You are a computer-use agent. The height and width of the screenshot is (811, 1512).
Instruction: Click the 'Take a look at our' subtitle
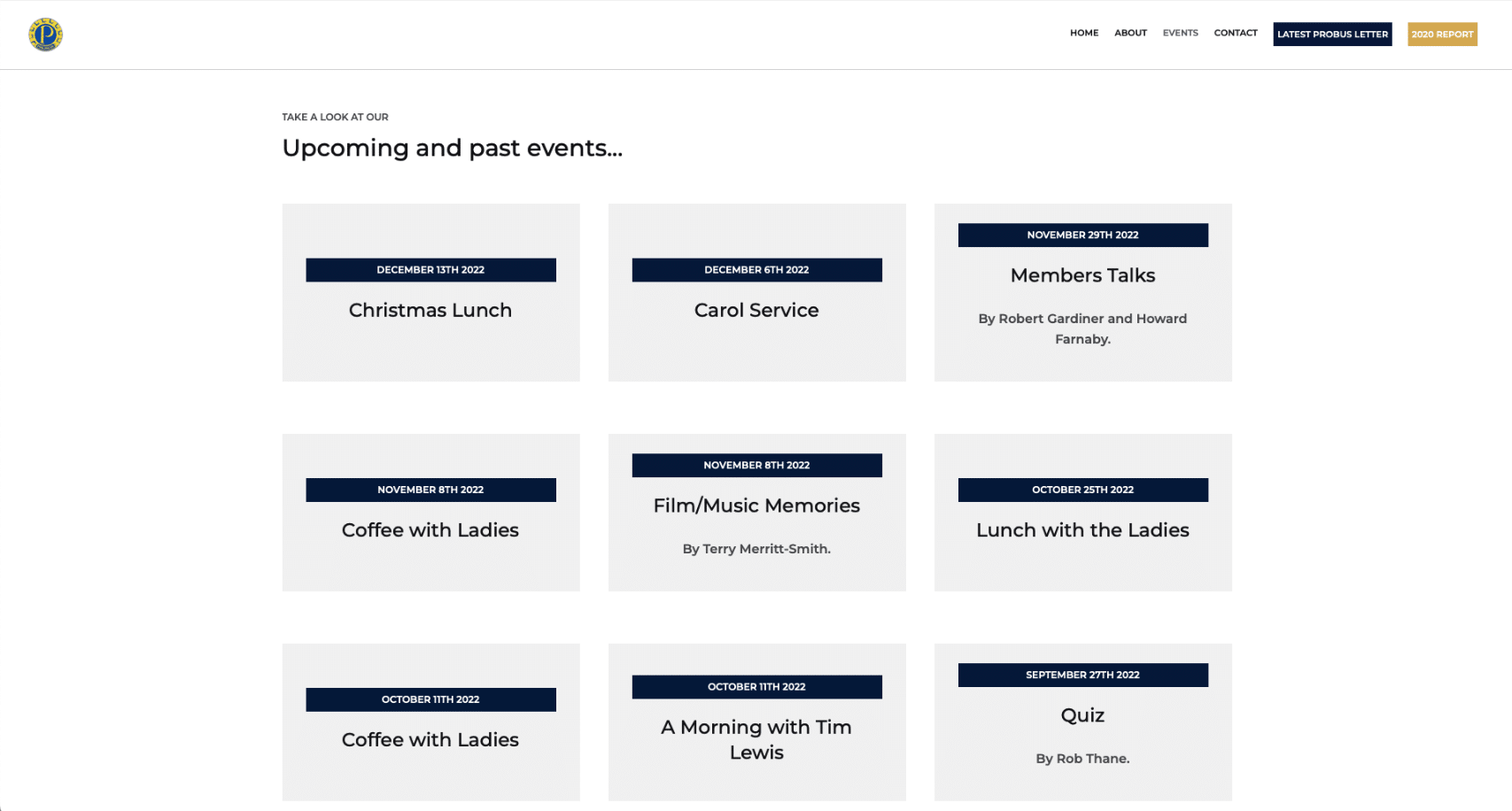(335, 117)
